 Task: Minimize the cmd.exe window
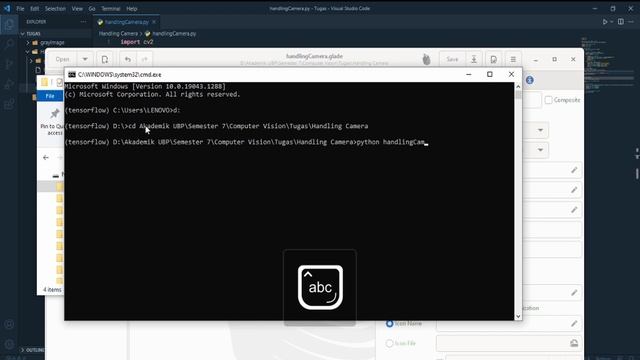click(469, 74)
